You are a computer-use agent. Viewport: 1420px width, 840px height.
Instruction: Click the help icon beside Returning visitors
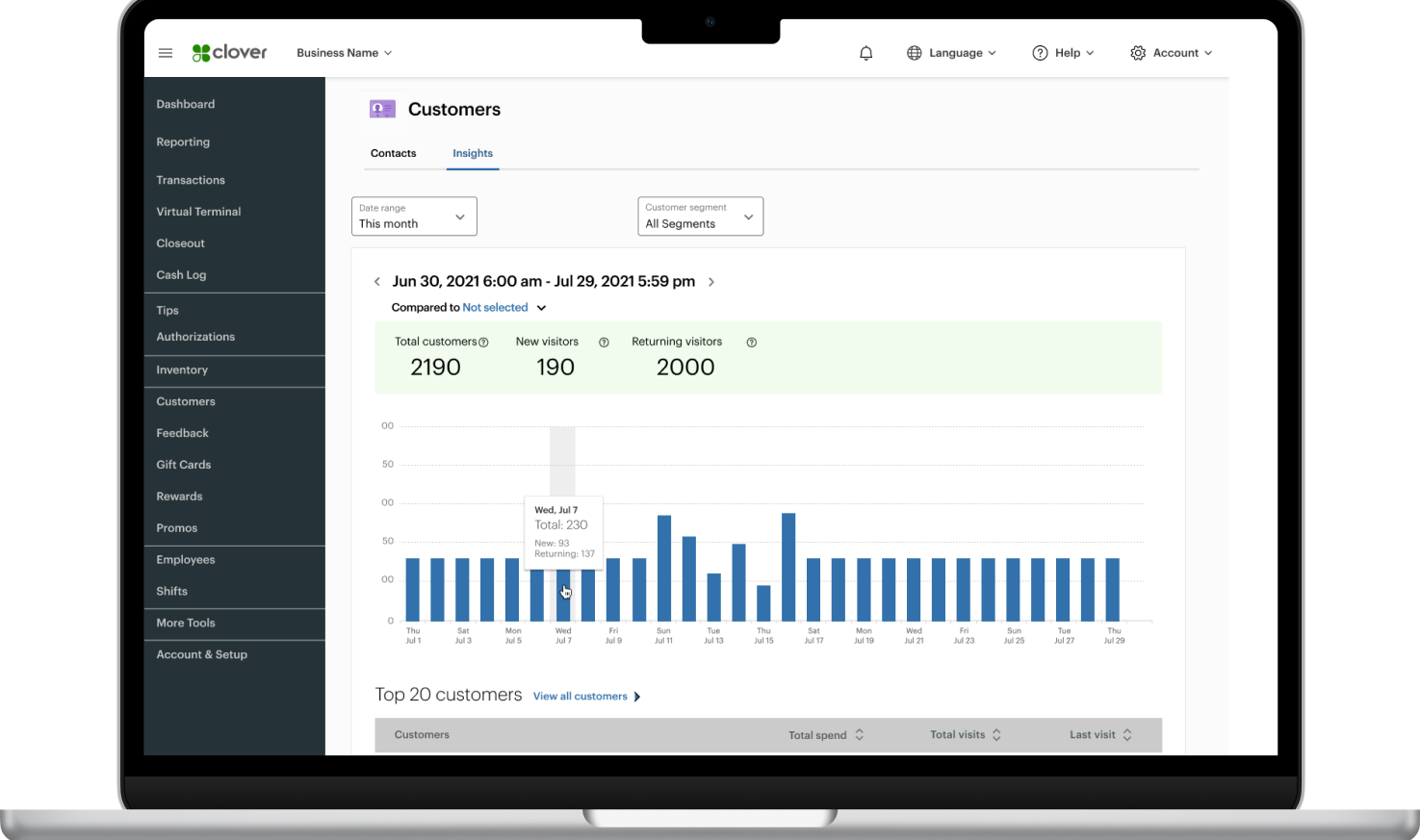tap(752, 343)
